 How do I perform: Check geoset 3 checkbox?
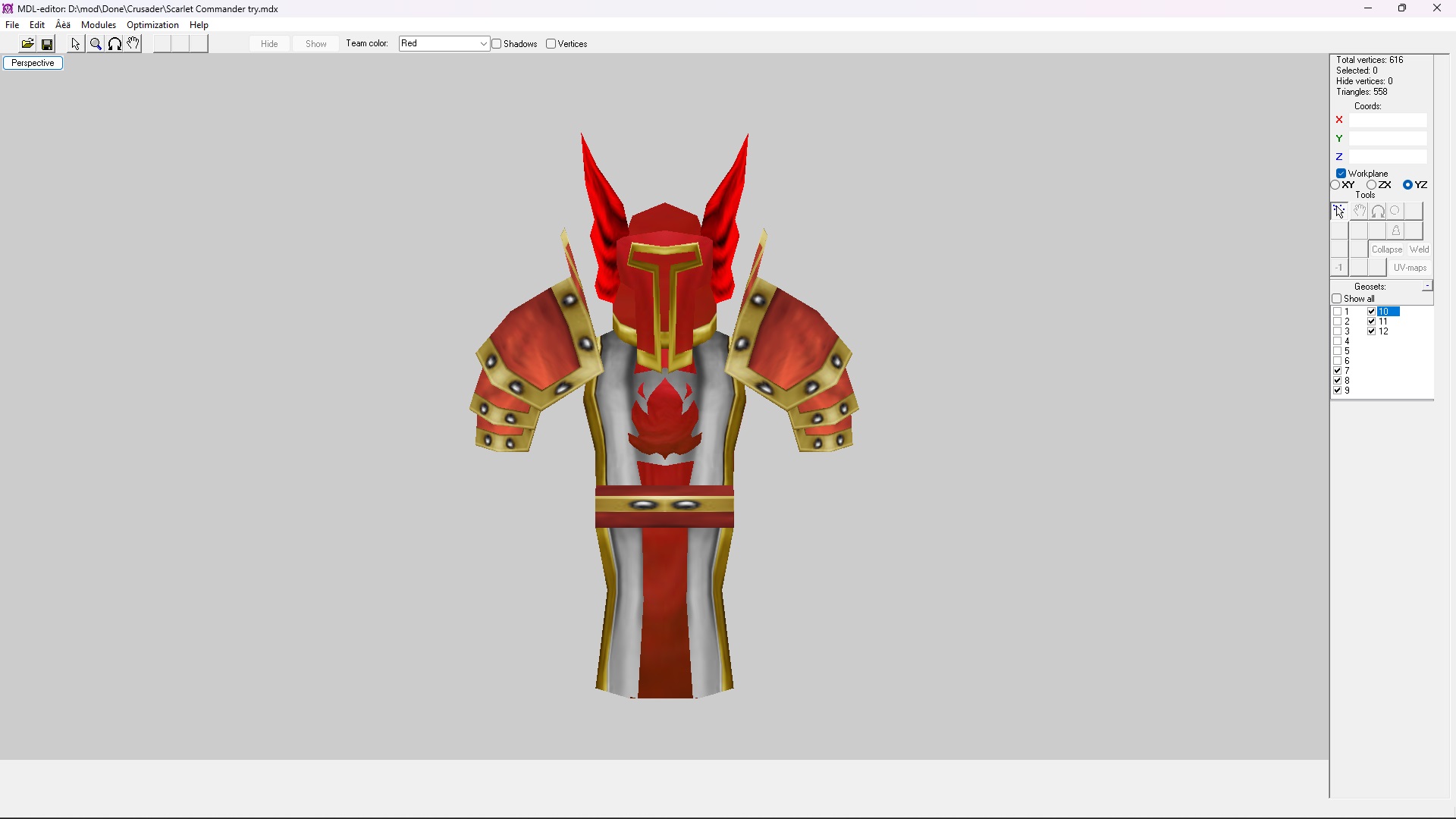point(1338,331)
